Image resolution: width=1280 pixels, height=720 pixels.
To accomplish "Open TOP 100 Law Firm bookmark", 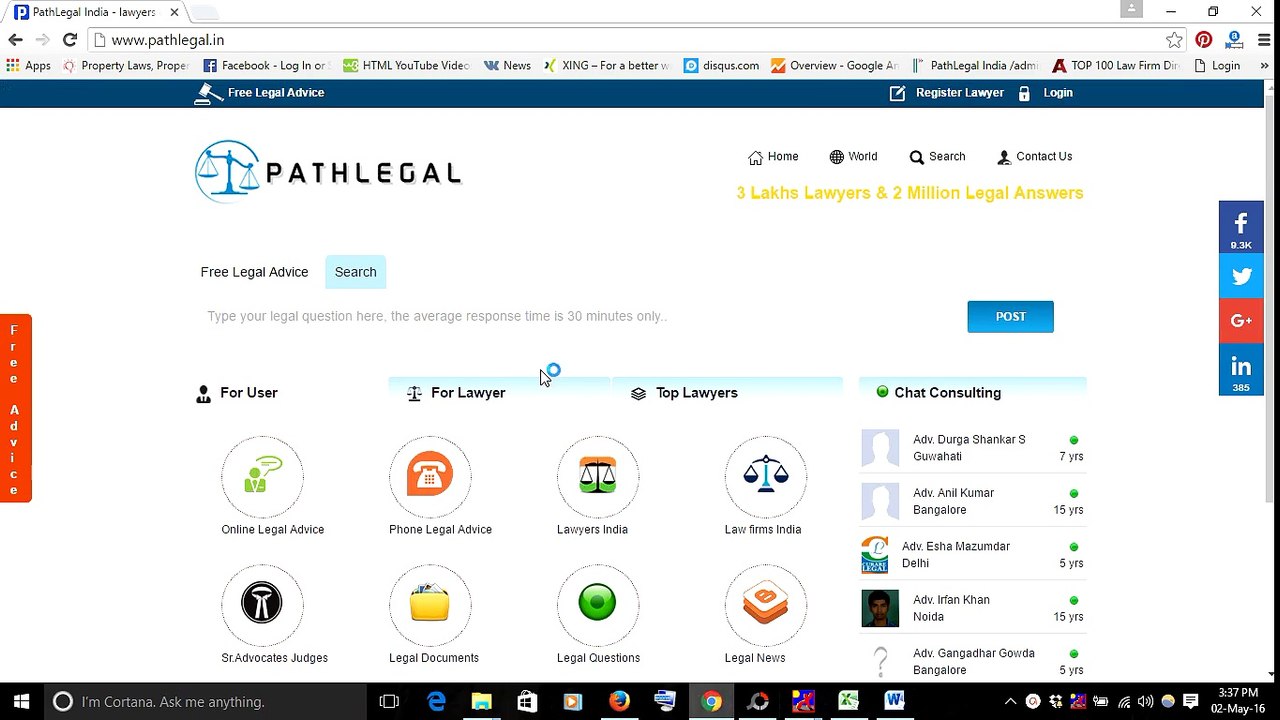I will [1117, 66].
